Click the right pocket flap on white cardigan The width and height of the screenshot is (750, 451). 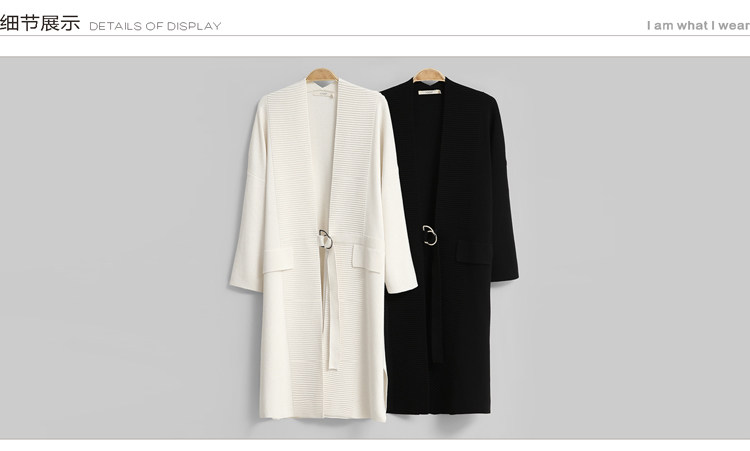(367, 258)
